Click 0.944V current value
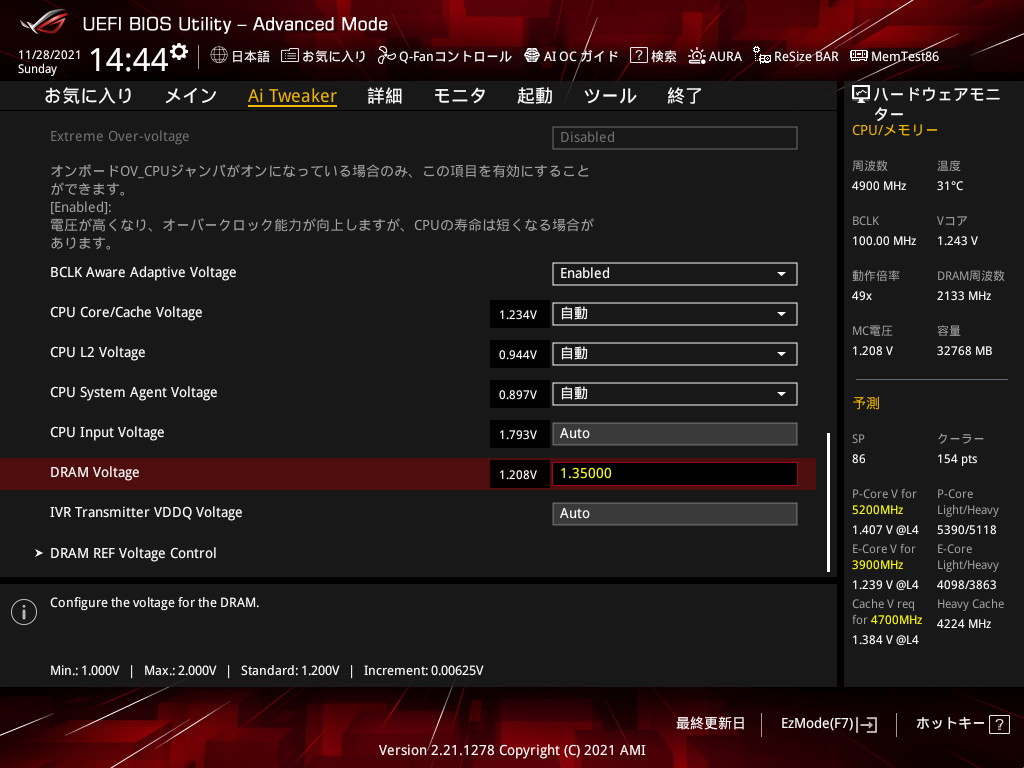1024x768 pixels. (x=518, y=355)
